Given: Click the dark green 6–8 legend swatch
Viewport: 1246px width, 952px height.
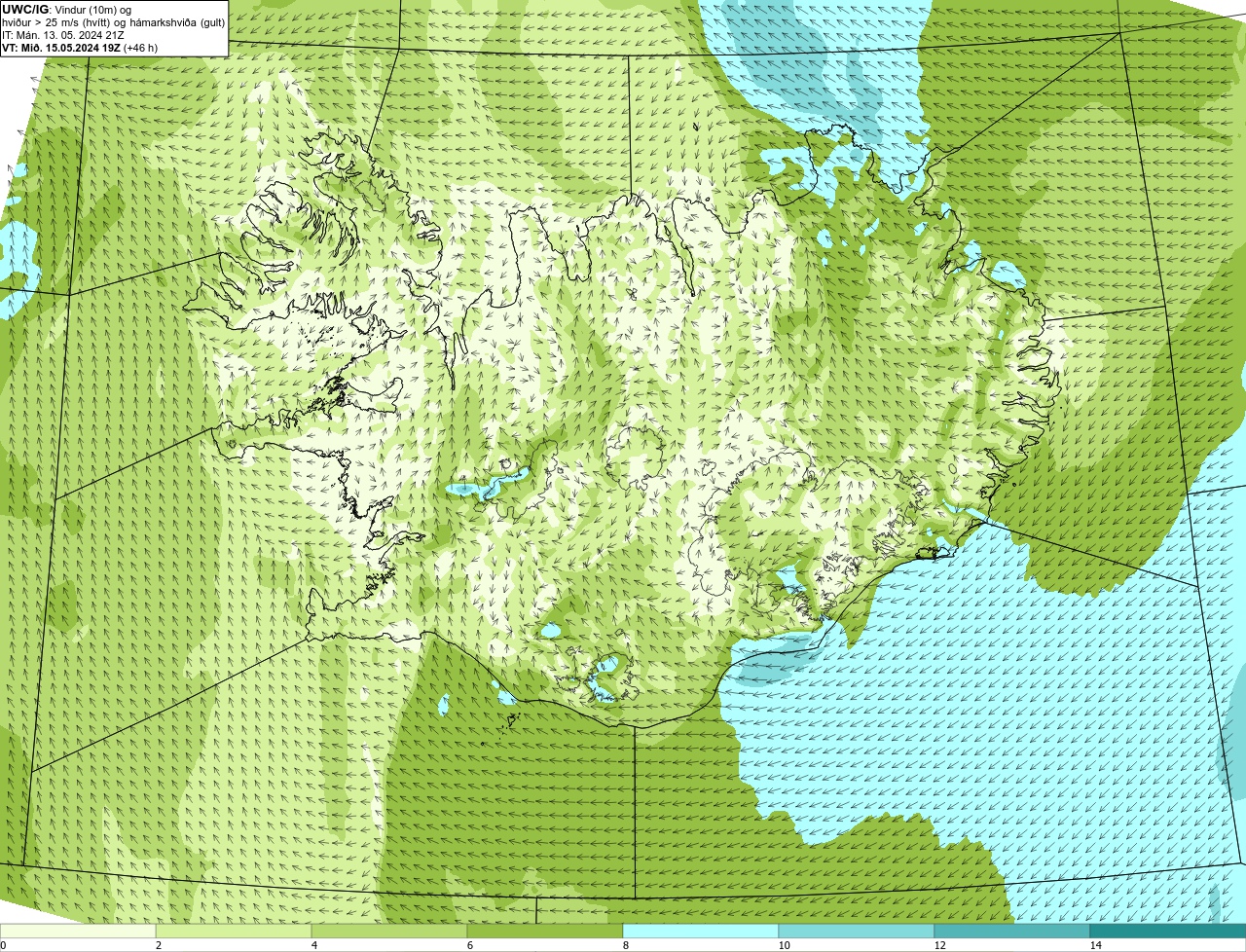Looking at the screenshot, I should coord(545,931).
